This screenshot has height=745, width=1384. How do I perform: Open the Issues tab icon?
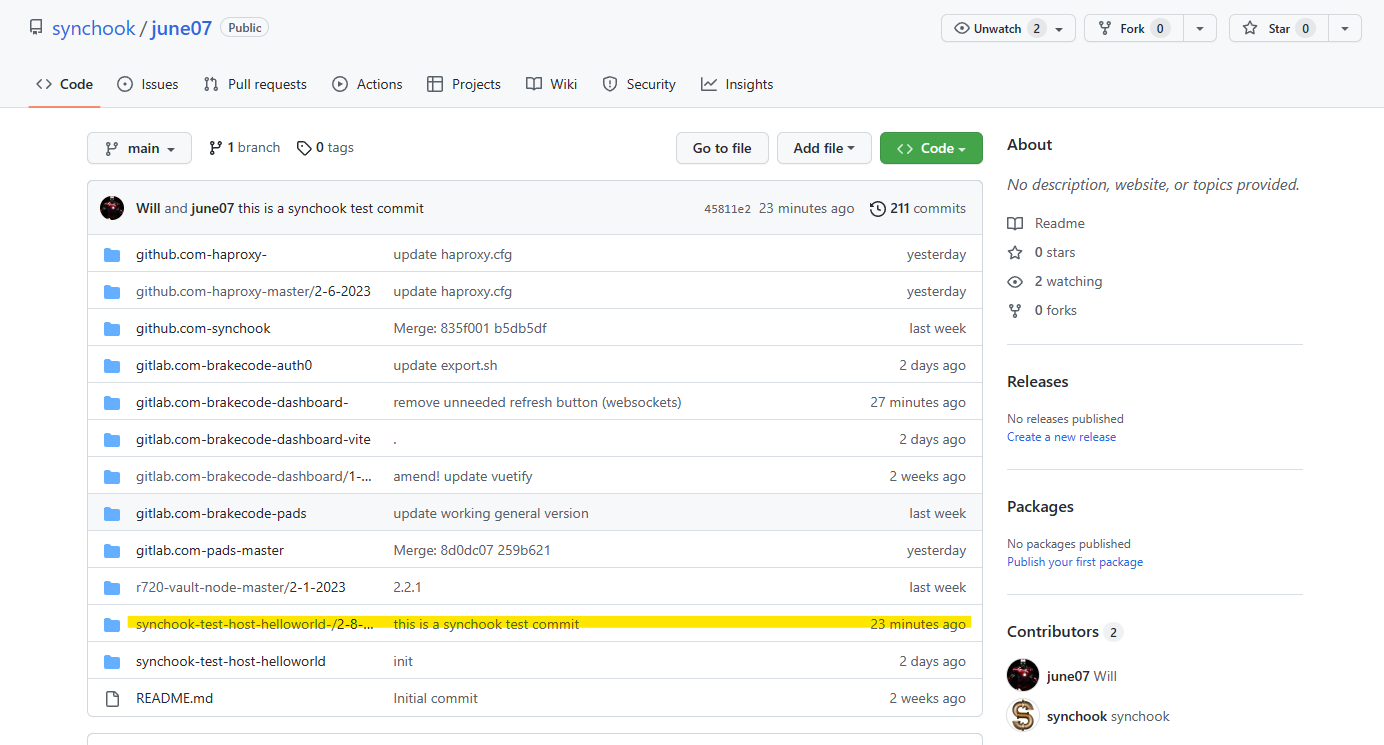[x=125, y=84]
